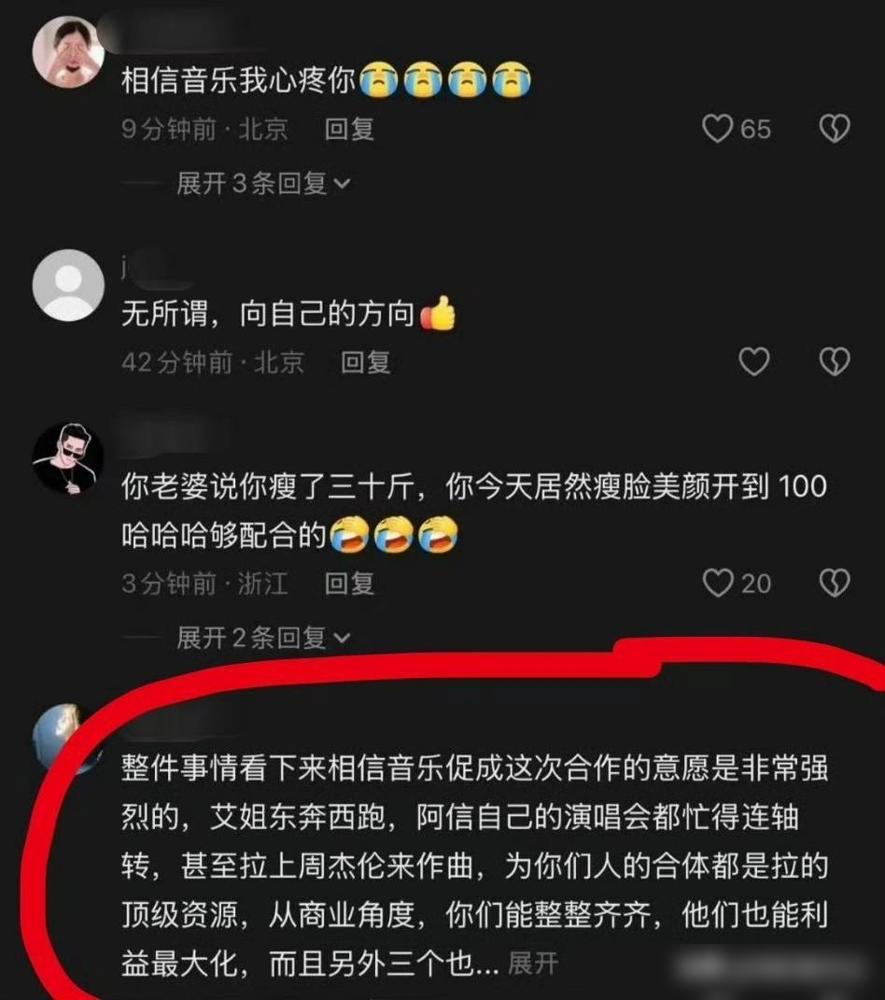Expand 展开2条回复 replies

coord(263,638)
